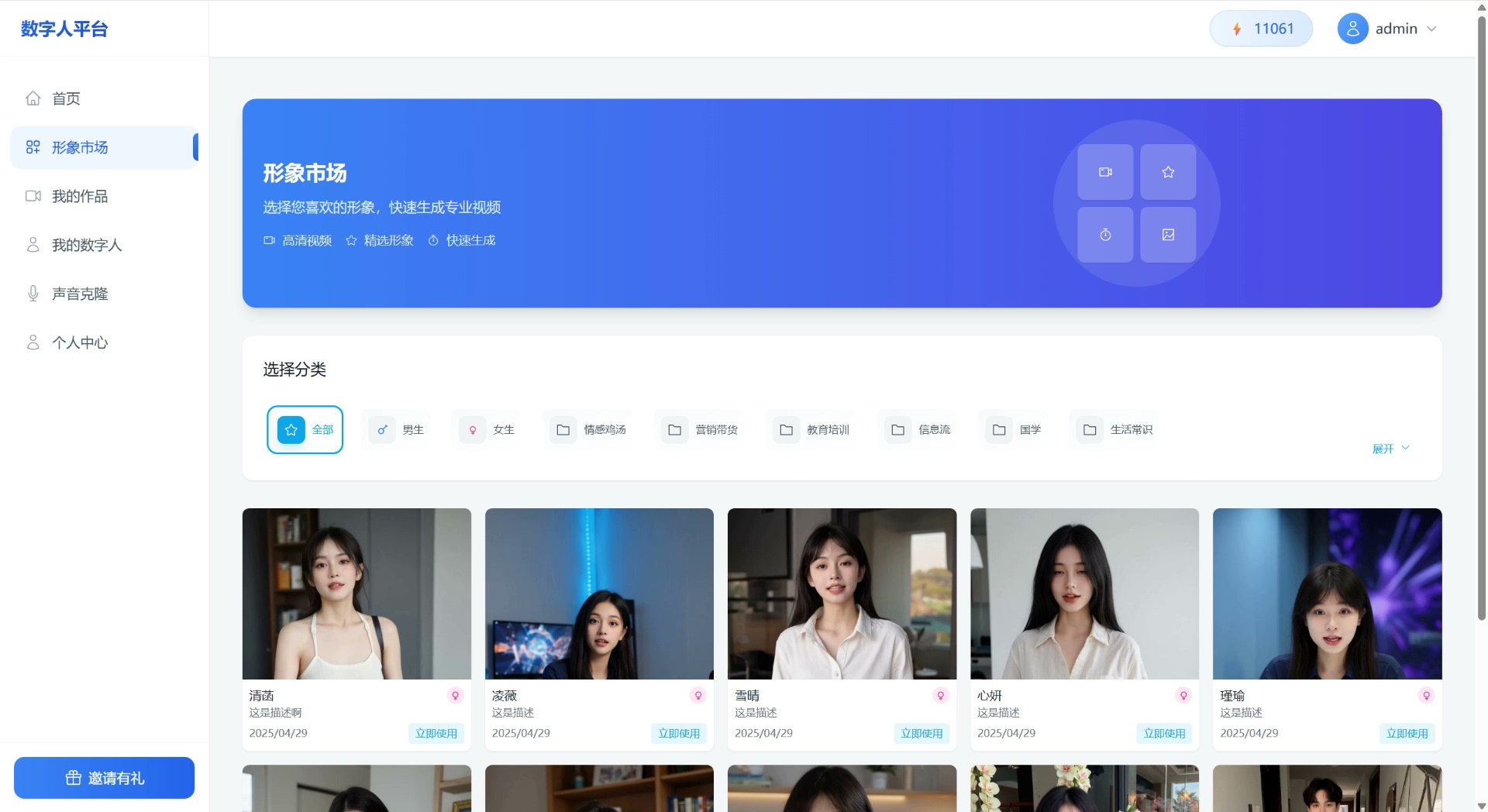Viewport: 1488px width, 812px height.
Task: Navigate to 个人中心
Action: tap(104, 342)
